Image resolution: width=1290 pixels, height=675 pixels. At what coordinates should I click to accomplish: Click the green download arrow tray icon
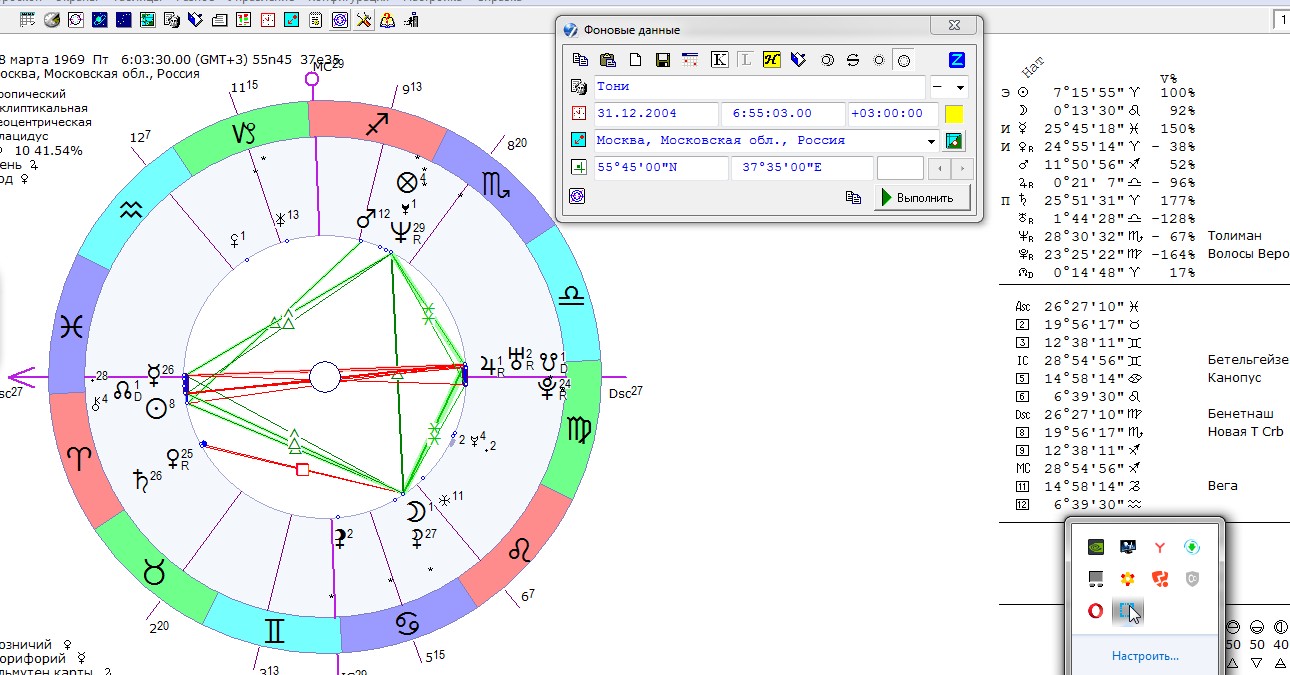[x=1191, y=547]
